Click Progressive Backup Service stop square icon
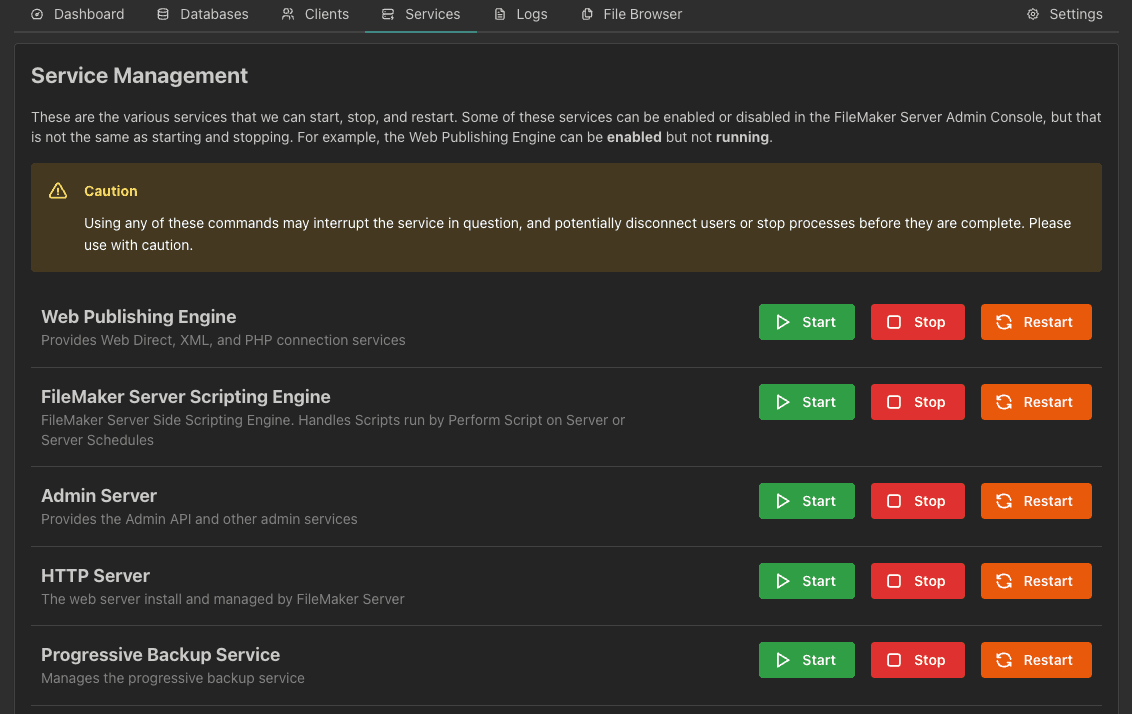Screen dimensions: 1132x714 pos(894,660)
